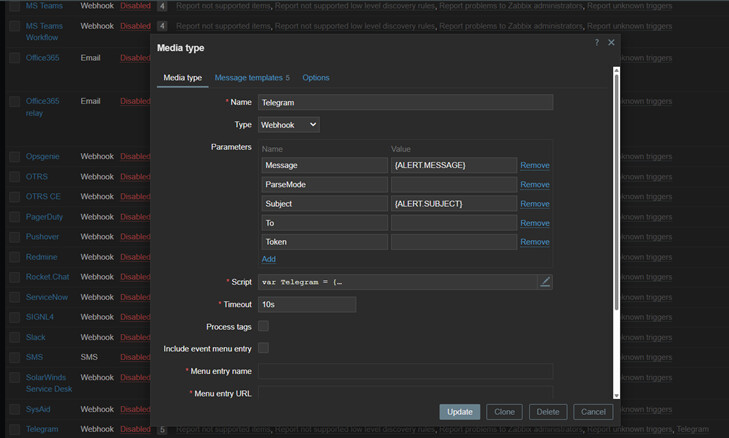Remove the Token parameter
729x438 pixels.
[x=535, y=242]
